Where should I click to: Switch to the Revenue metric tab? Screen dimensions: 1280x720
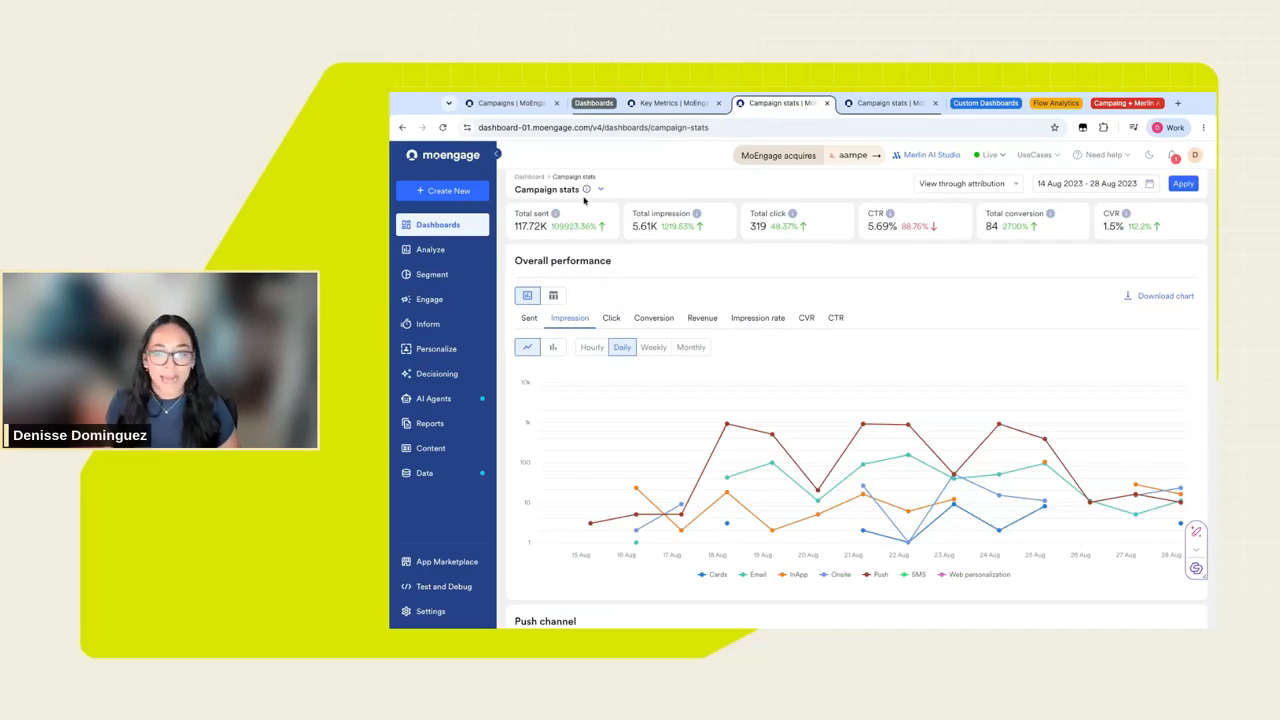pos(702,318)
